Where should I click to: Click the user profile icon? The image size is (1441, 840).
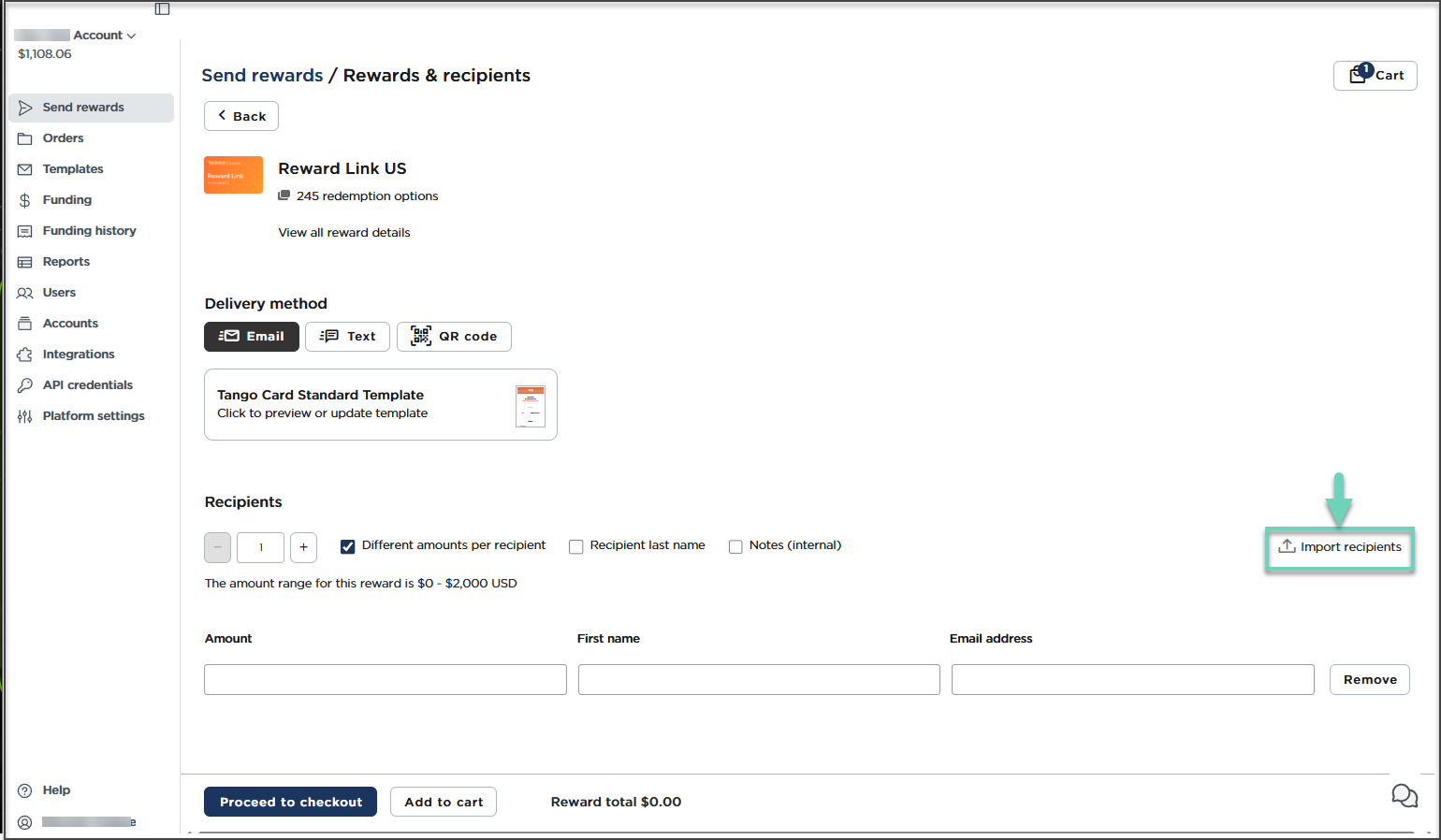[25, 822]
